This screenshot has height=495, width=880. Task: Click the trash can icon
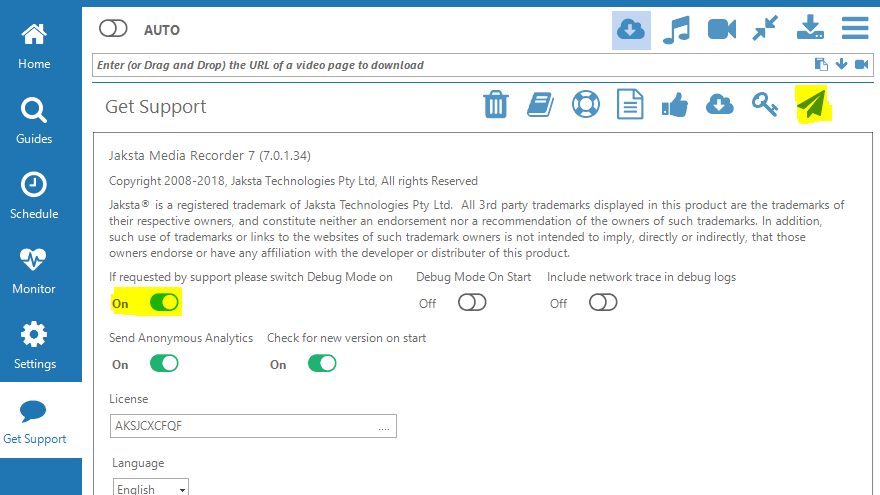pyautogui.click(x=496, y=104)
